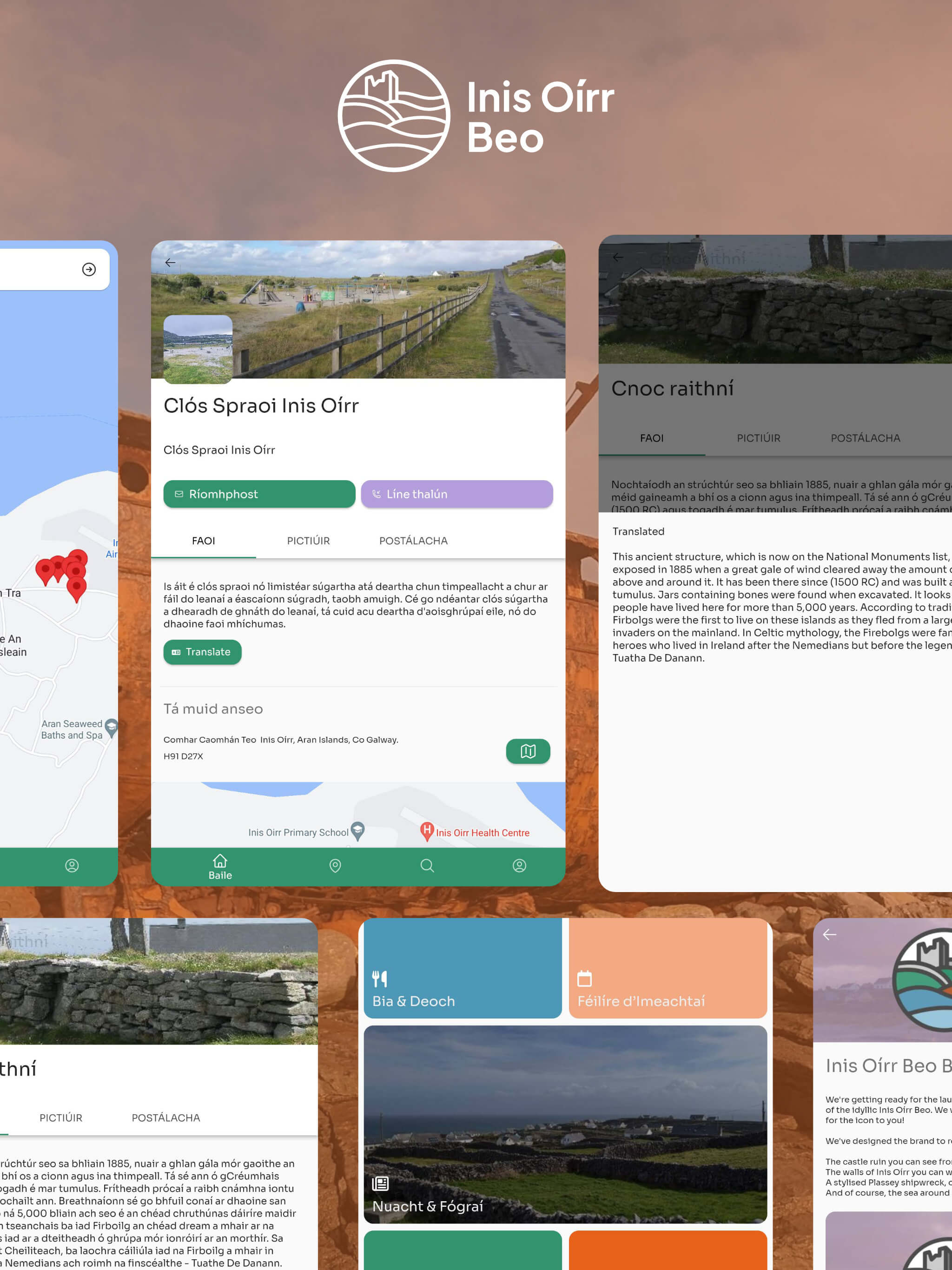Open the map with the green map button

pos(528,751)
